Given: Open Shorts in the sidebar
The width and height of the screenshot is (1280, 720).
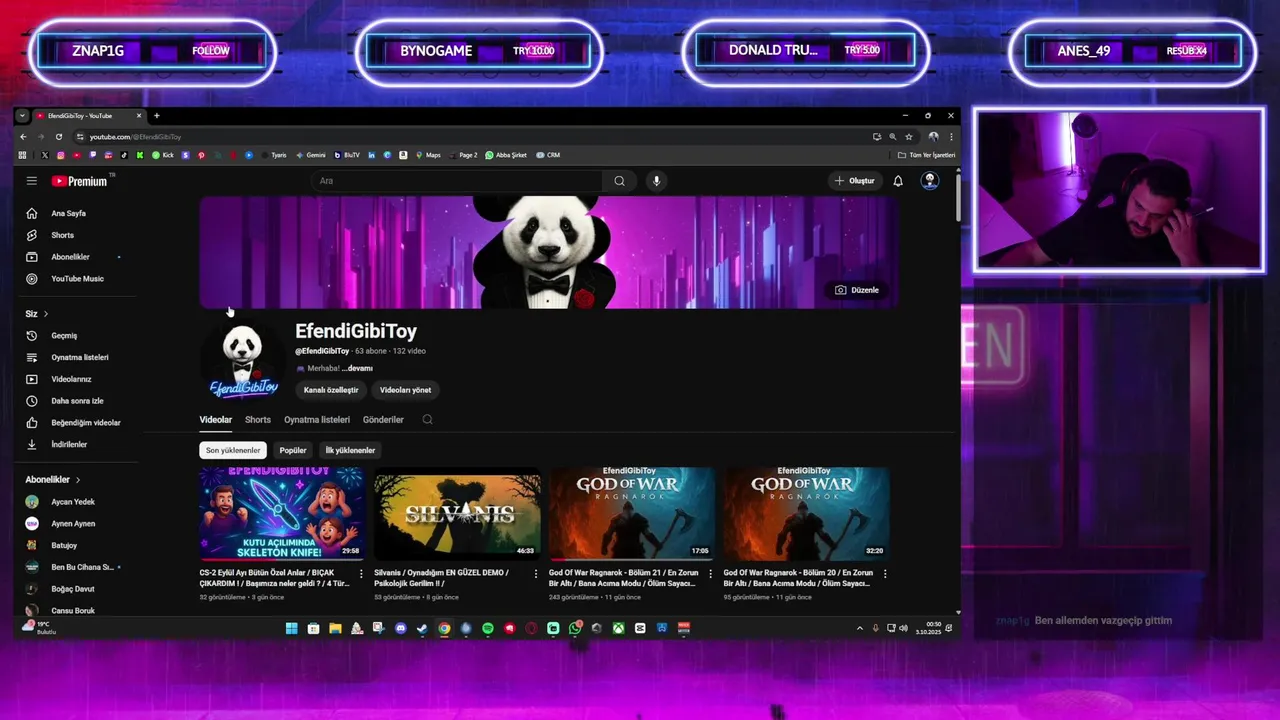Looking at the screenshot, I should [62, 235].
